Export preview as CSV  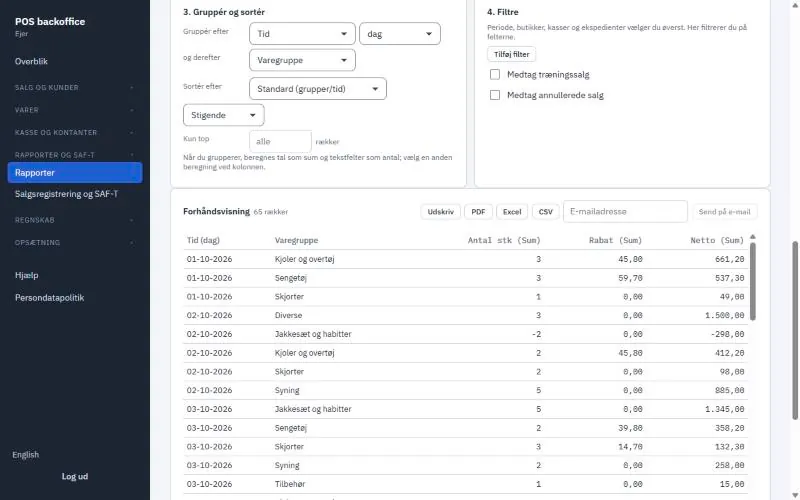[x=545, y=212]
